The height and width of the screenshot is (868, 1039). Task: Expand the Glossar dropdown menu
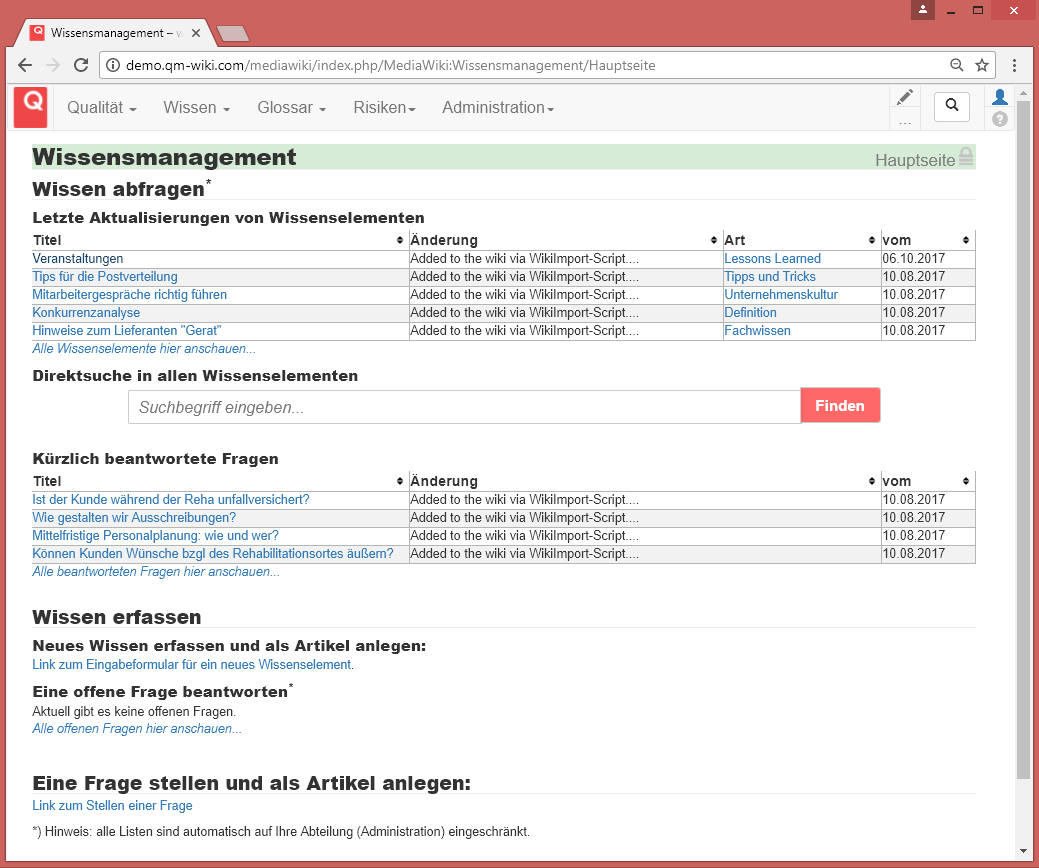(x=291, y=108)
